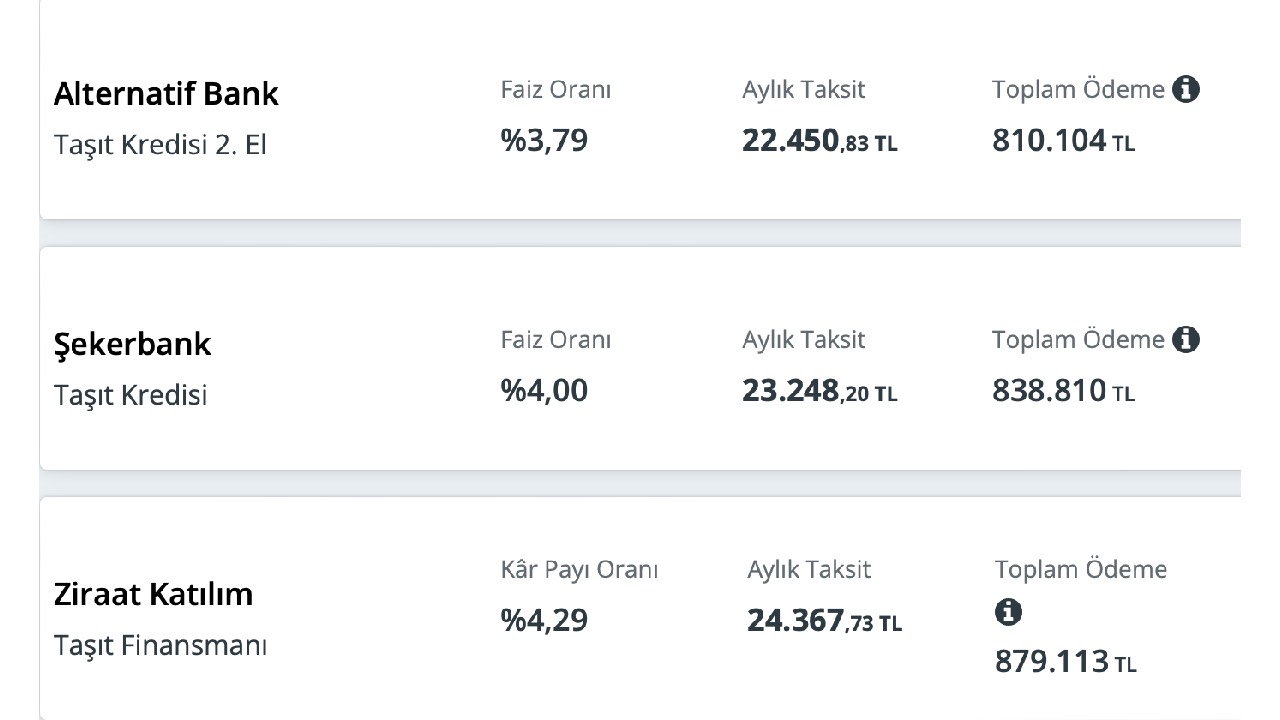The image size is (1280, 720).
Task: Click the Ziraat Katılım Toplam Ödeme info icon
Action: 1008,612
